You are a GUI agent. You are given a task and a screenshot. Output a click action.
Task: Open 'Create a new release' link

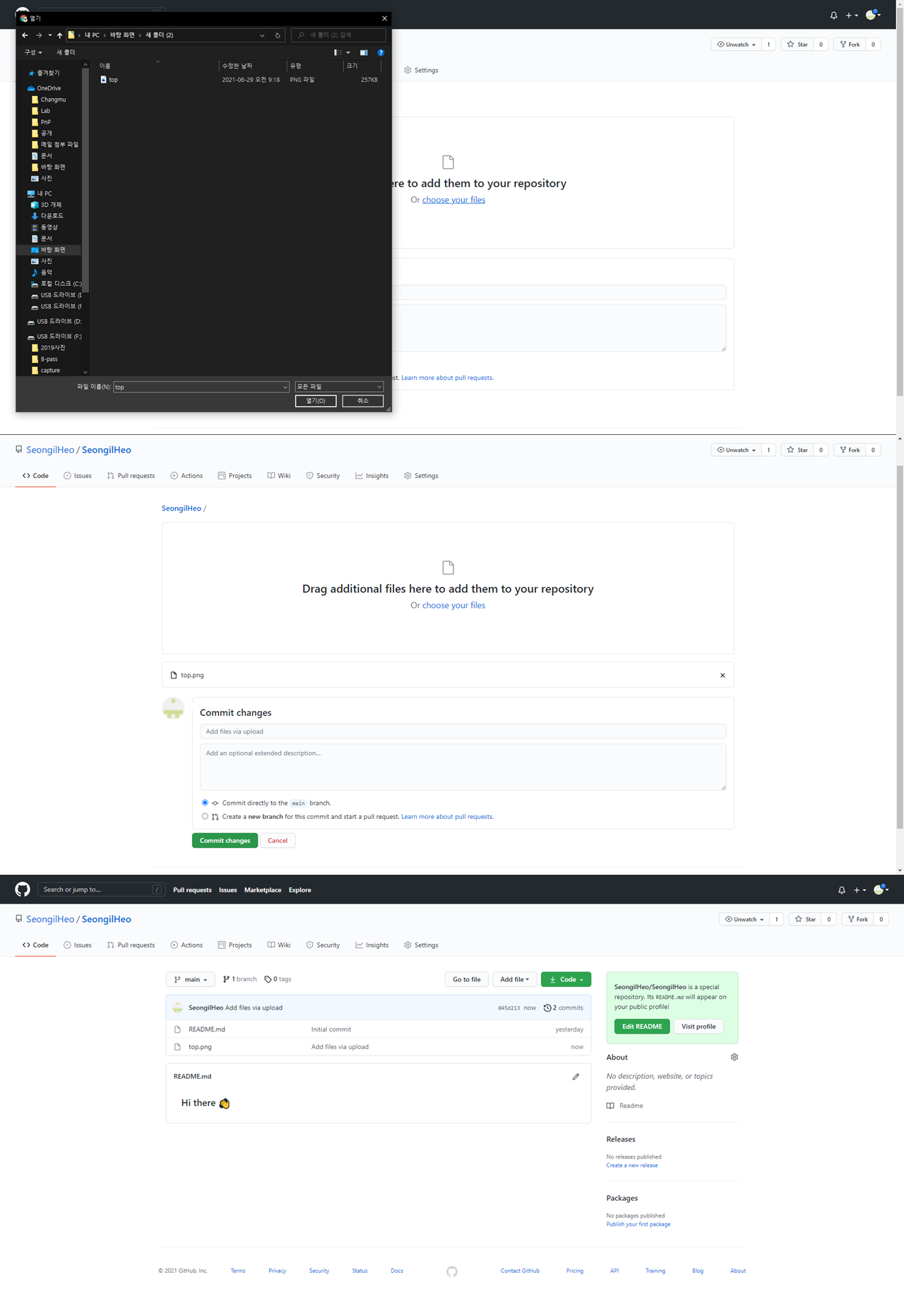[x=632, y=1166]
